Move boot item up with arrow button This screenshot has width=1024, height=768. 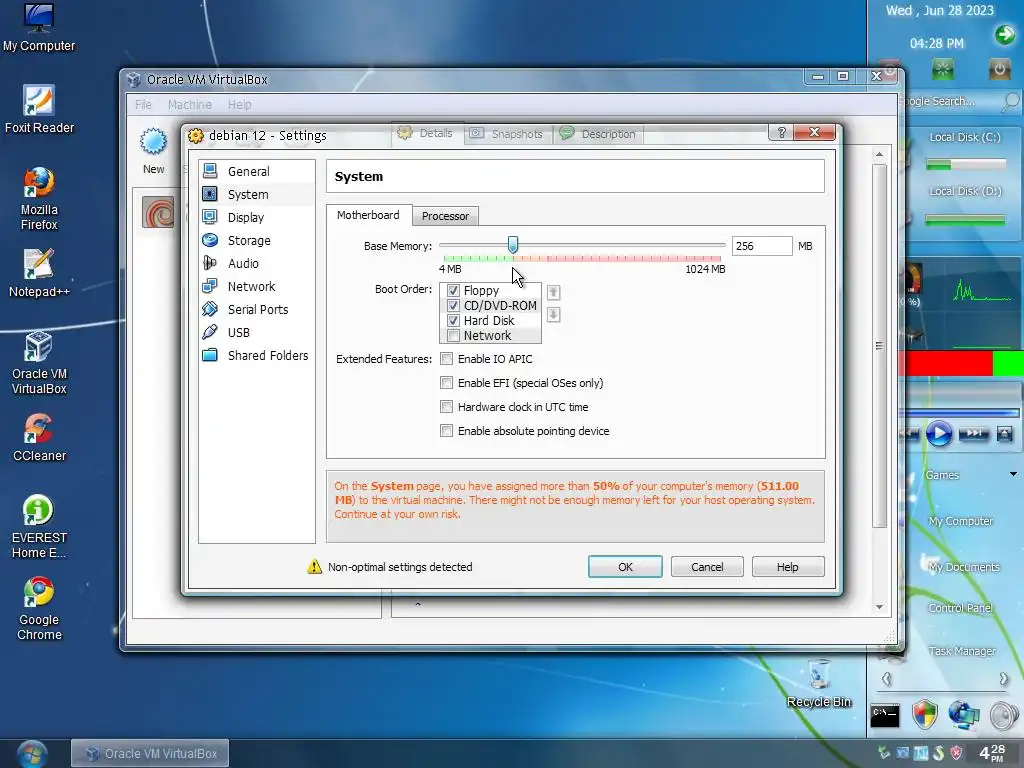click(x=553, y=292)
